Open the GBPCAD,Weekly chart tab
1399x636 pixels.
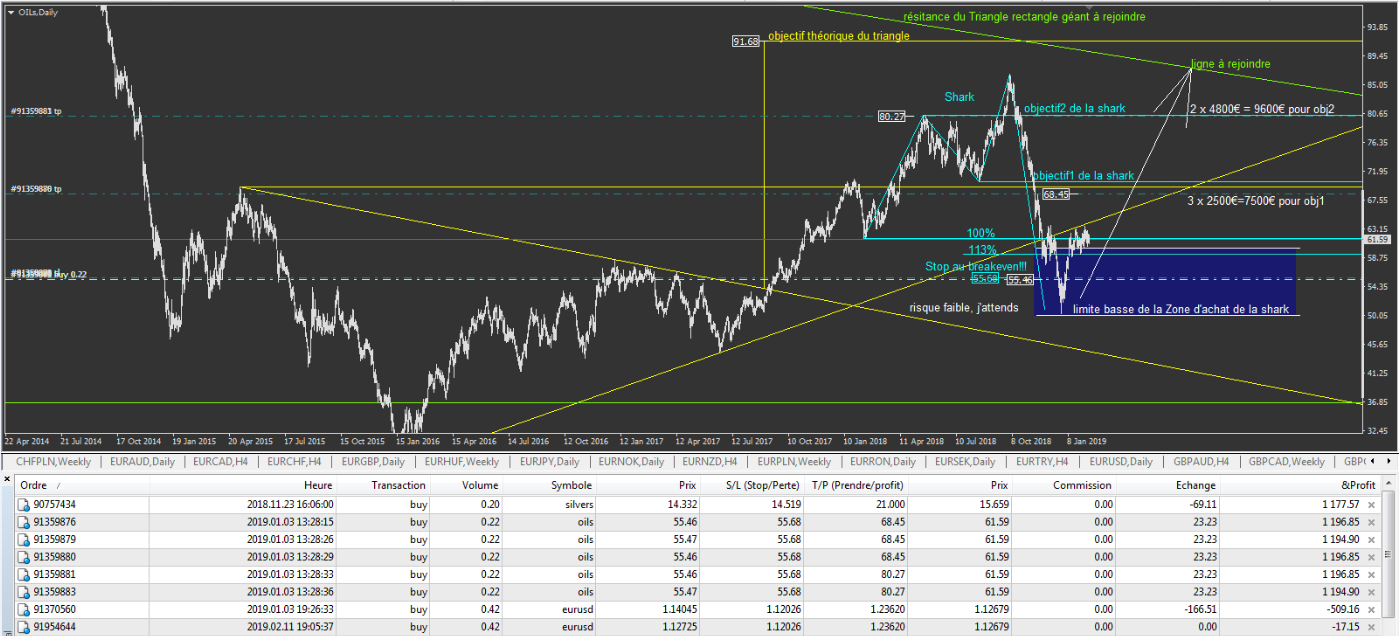(x=1290, y=462)
